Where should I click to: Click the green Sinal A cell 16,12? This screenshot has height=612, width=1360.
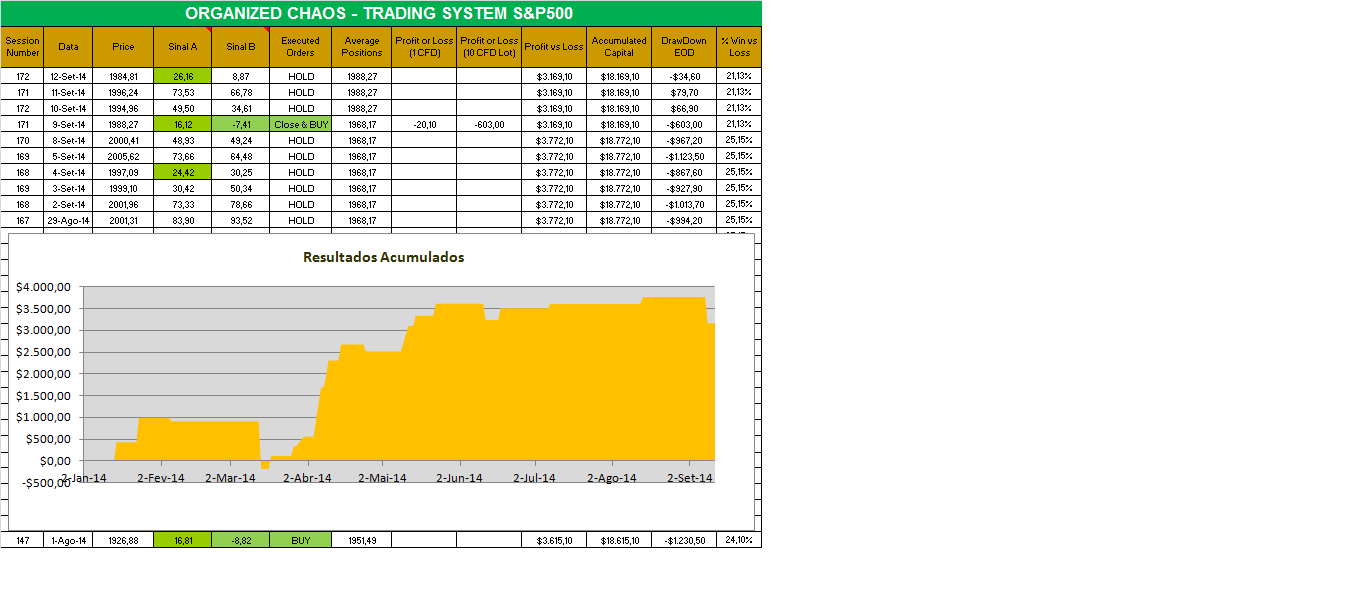[183, 124]
